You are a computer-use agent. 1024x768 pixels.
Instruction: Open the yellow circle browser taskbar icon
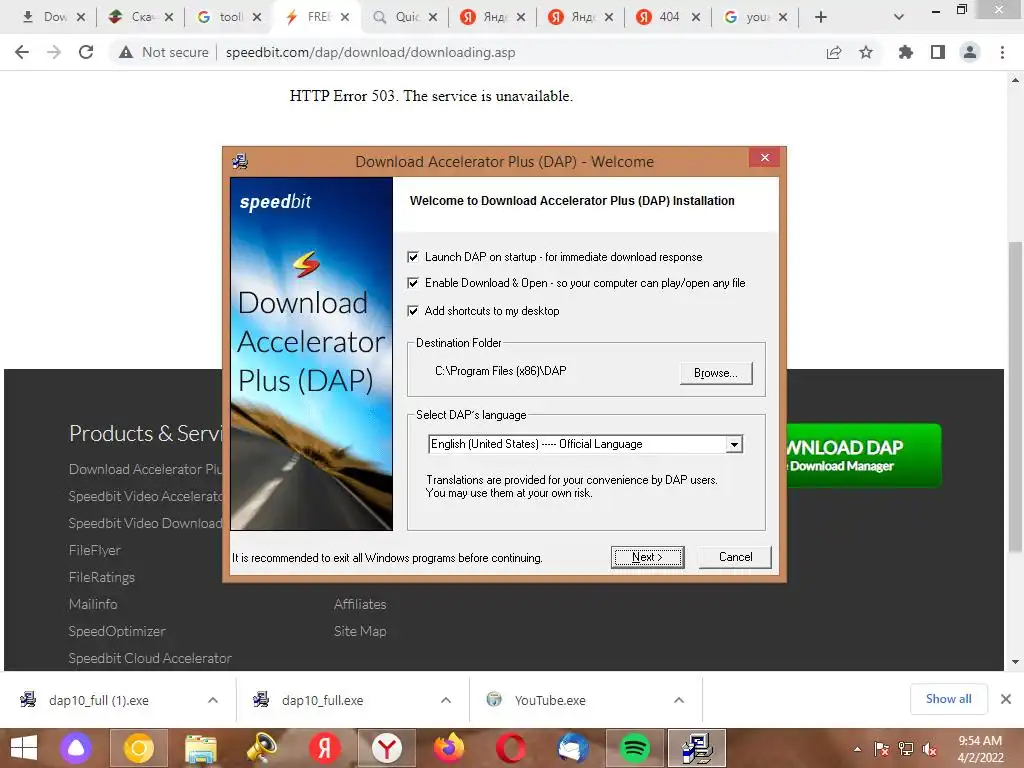click(138, 748)
